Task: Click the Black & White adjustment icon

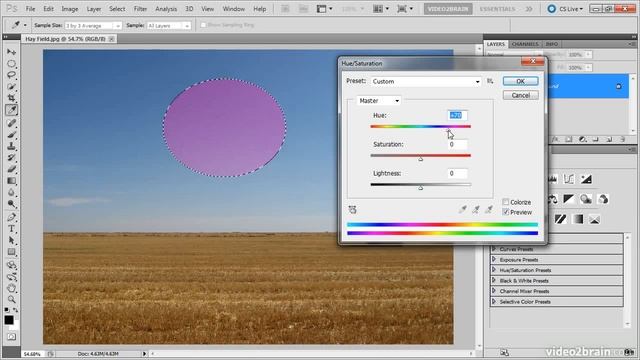Action: pyautogui.click(x=569, y=199)
